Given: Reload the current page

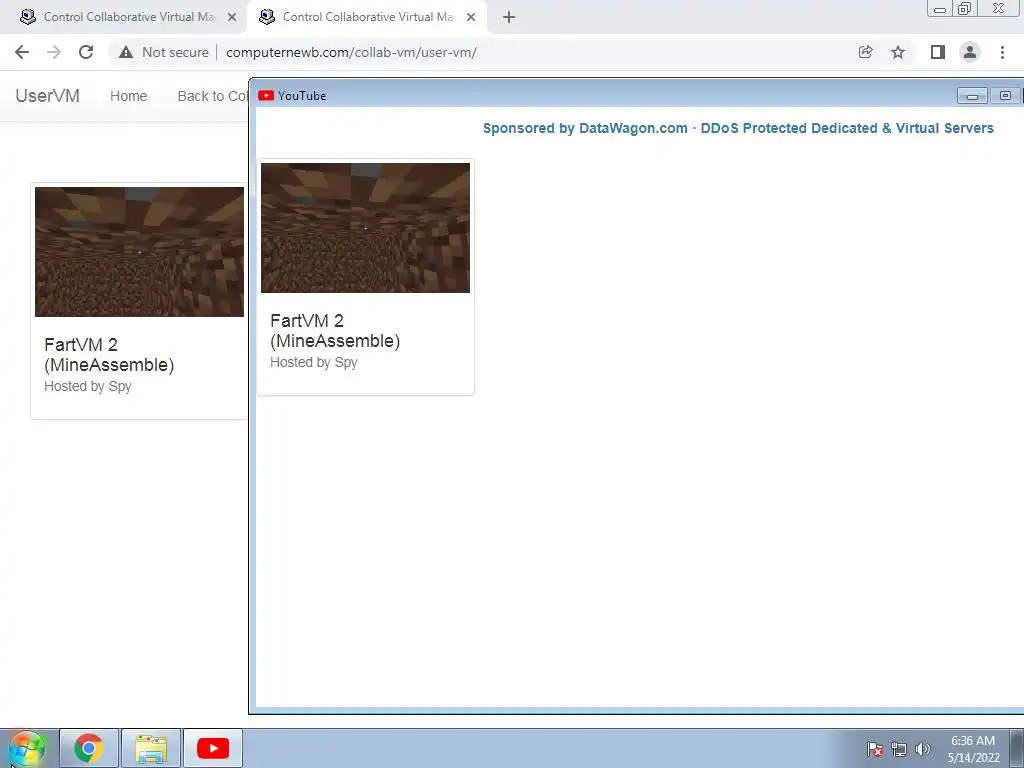Looking at the screenshot, I should coord(86,52).
